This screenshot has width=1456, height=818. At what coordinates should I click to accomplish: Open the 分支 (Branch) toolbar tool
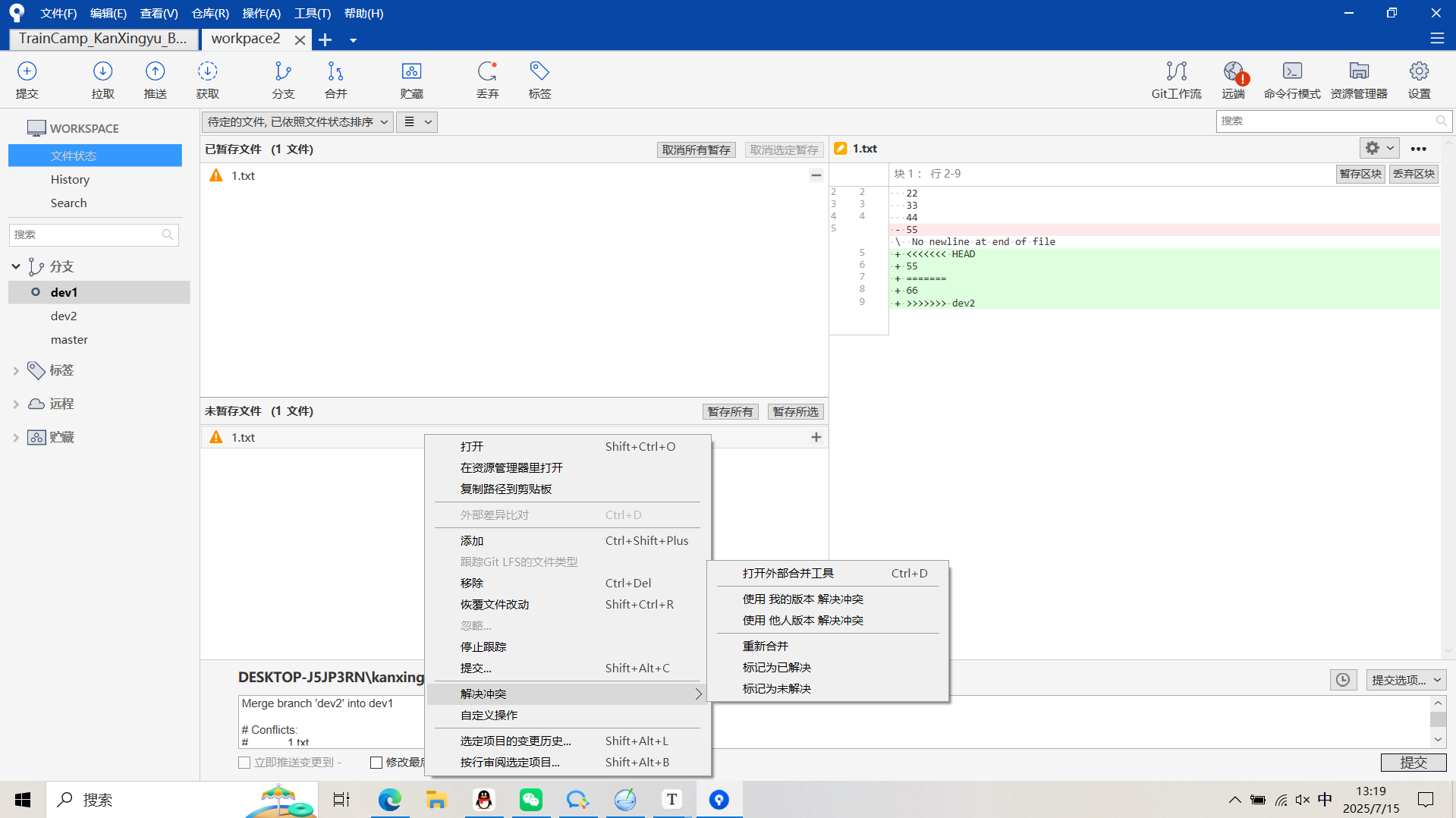(283, 80)
